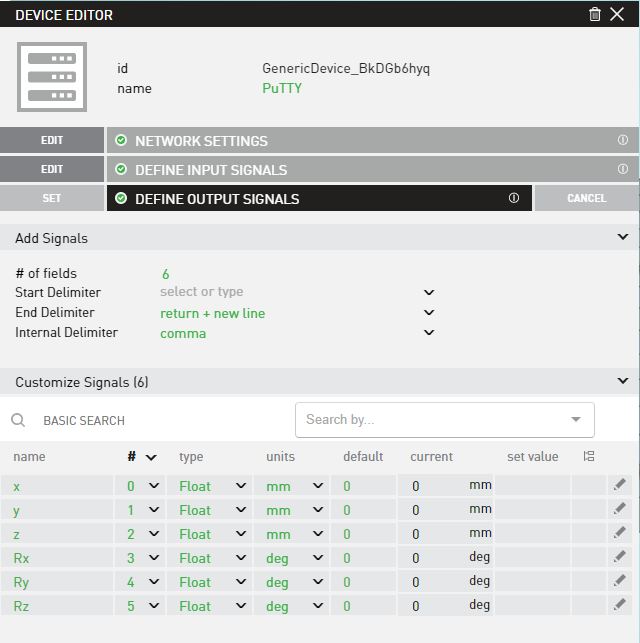Viewport: 640px width, 643px height.
Task: Edit the device name PuTTY
Action: 282,88
